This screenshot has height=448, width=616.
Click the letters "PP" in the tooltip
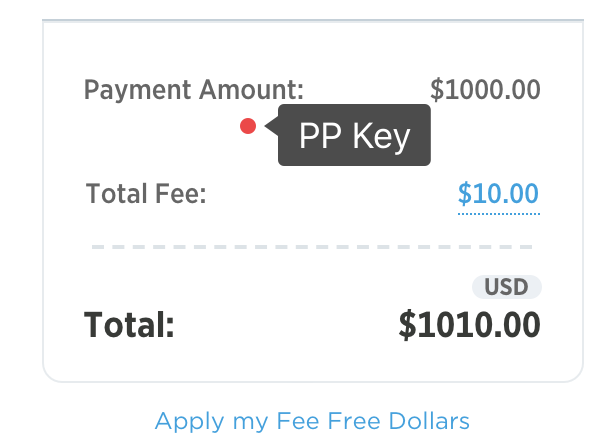[x=321, y=135]
